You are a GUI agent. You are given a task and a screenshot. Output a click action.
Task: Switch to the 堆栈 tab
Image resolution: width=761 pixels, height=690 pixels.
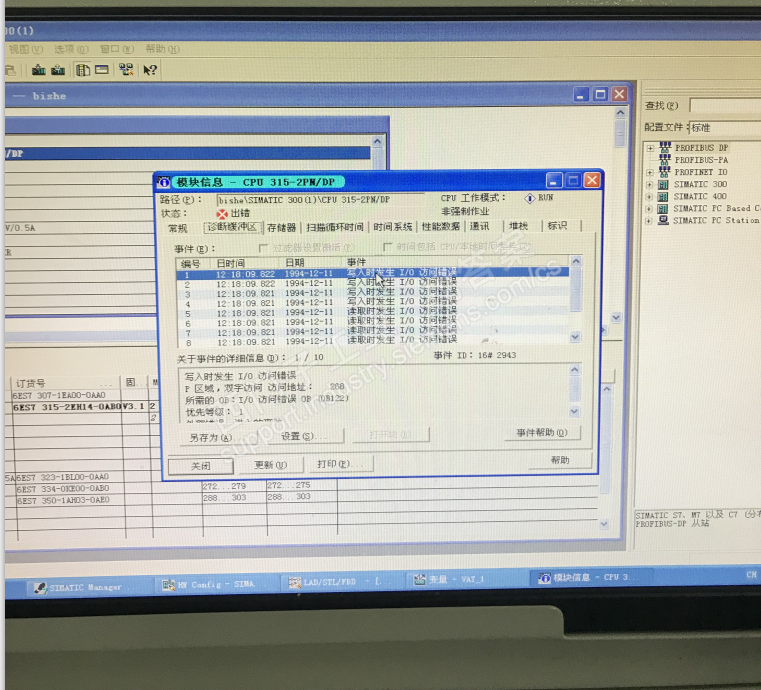pyautogui.click(x=518, y=226)
